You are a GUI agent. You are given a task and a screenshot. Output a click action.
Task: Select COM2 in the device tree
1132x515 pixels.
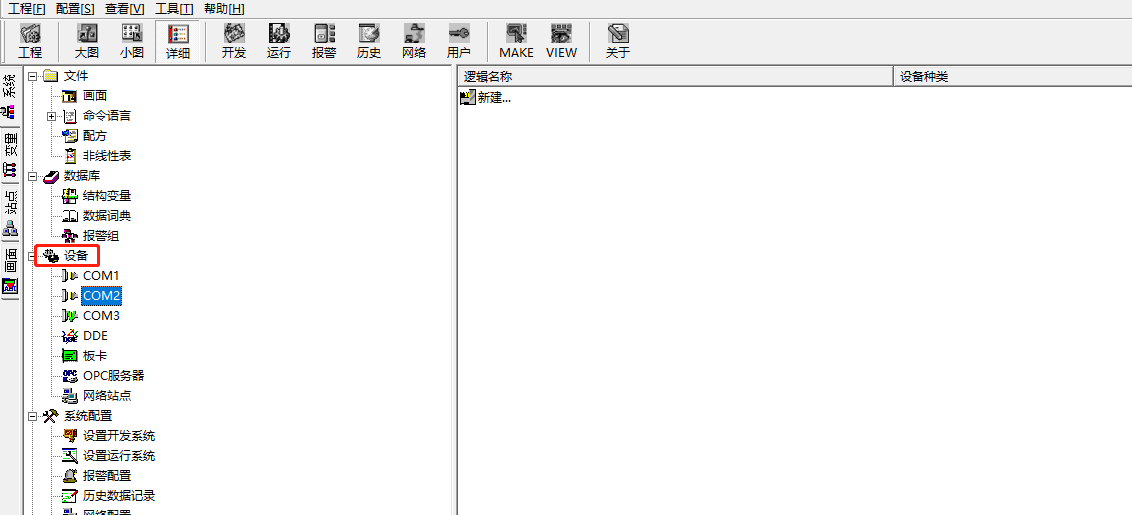pyautogui.click(x=101, y=296)
